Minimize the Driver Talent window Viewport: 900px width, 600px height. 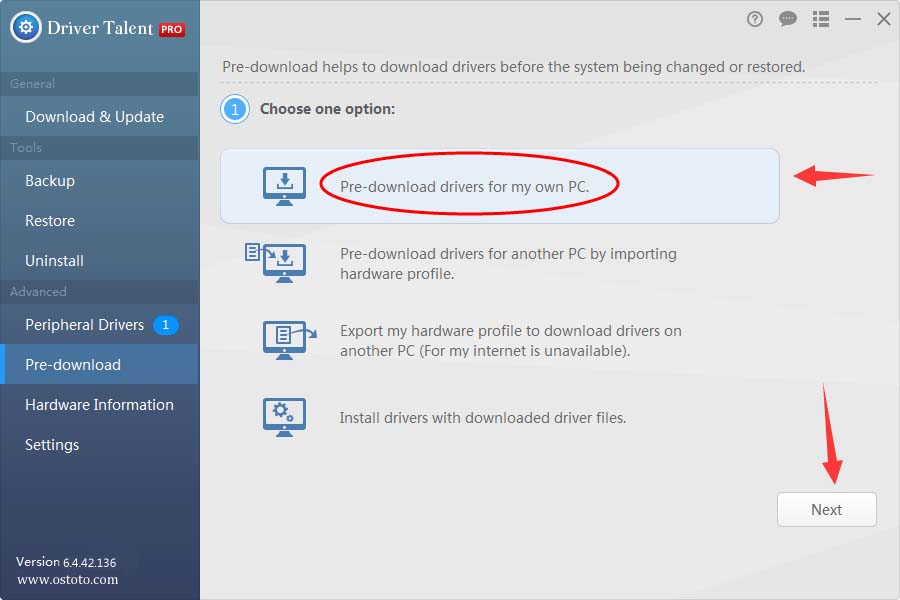852,20
